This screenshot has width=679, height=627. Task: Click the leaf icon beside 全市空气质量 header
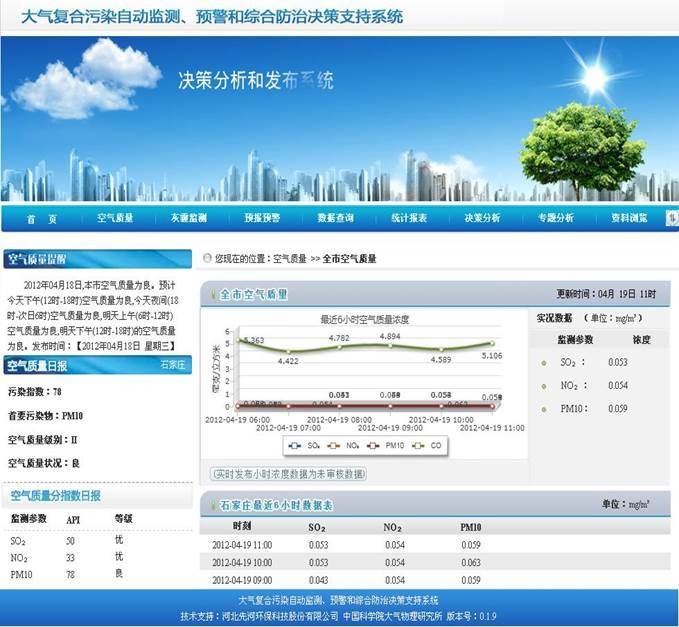(x=211, y=294)
